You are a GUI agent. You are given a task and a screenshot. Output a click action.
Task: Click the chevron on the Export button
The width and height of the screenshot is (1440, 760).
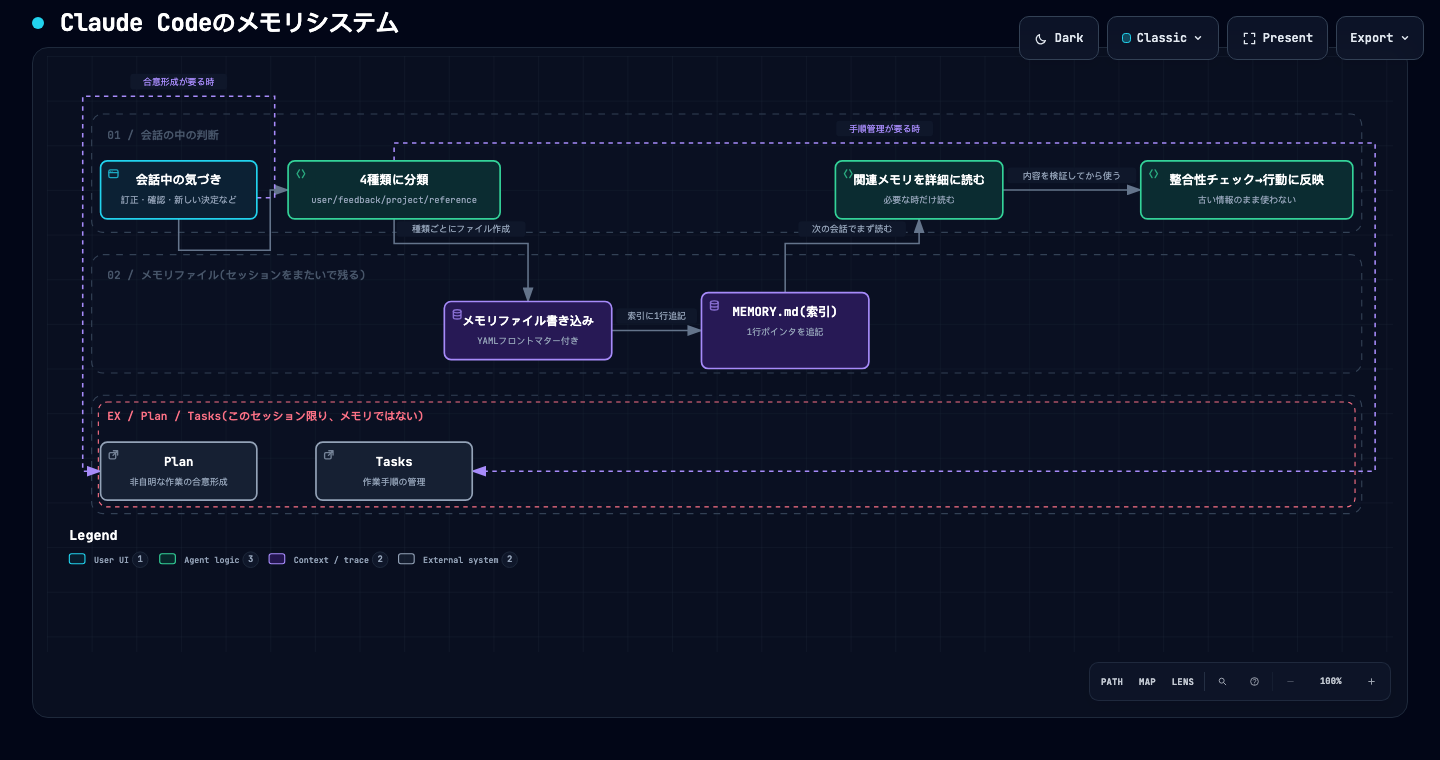tap(1405, 38)
